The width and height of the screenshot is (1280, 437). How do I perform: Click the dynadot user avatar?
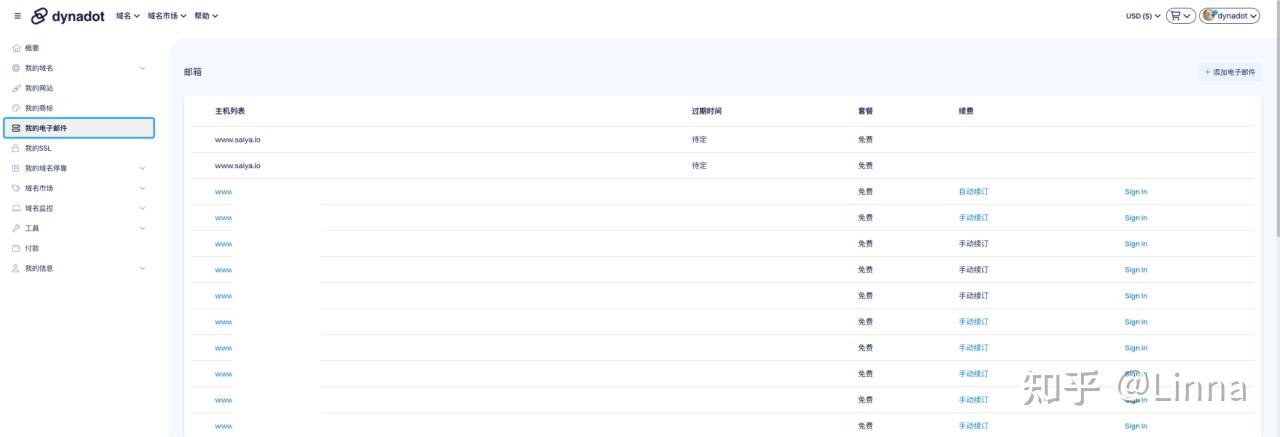(1209, 16)
